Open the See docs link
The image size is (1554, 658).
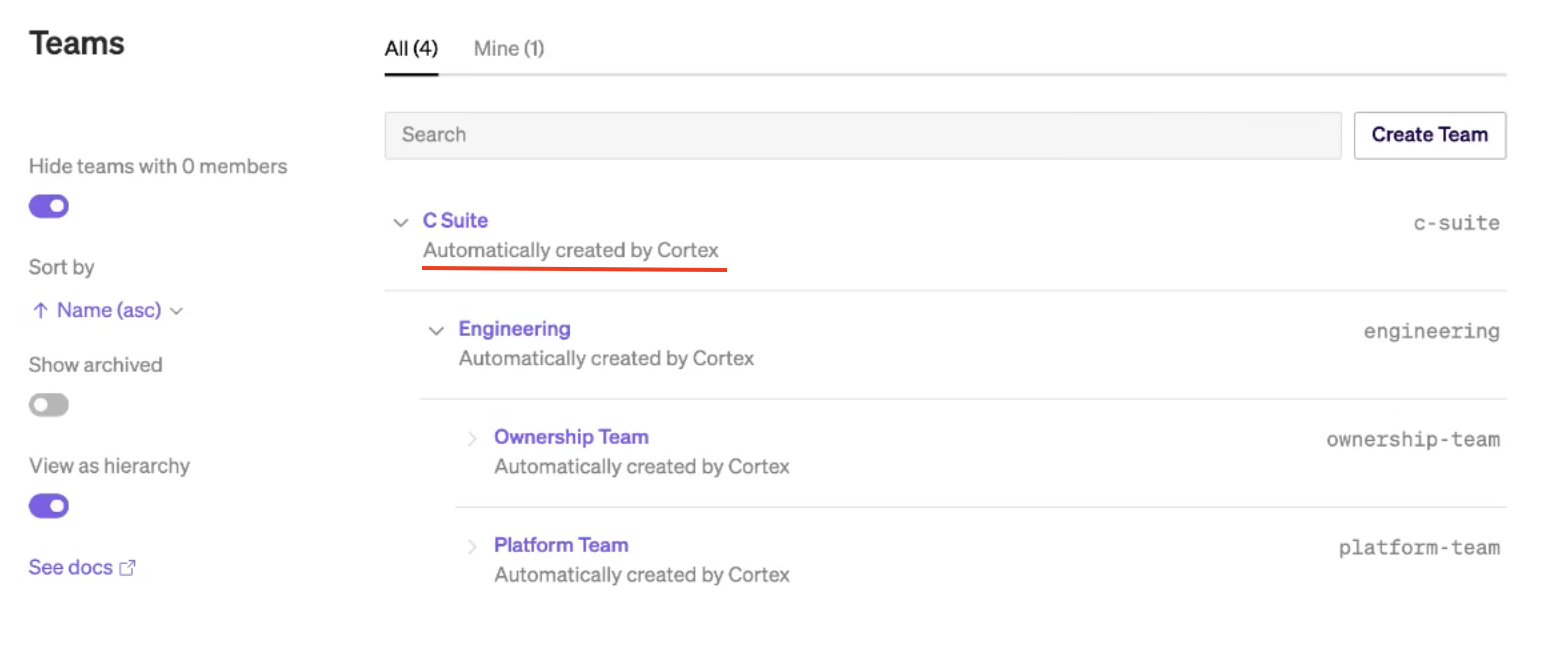pos(70,568)
